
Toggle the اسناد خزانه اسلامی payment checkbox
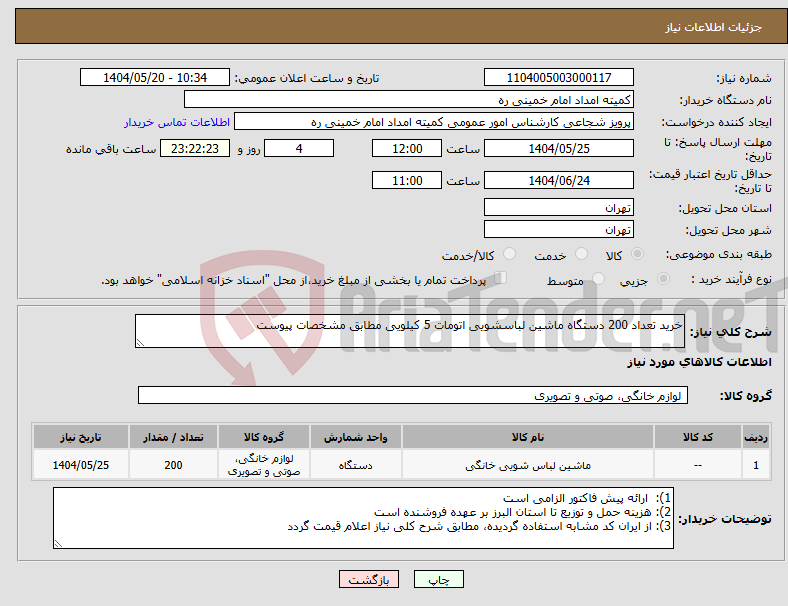click(x=500, y=278)
